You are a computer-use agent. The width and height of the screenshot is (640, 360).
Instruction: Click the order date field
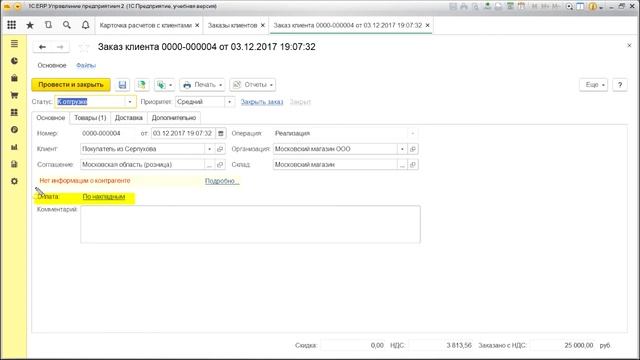click(x=183, y=133)
